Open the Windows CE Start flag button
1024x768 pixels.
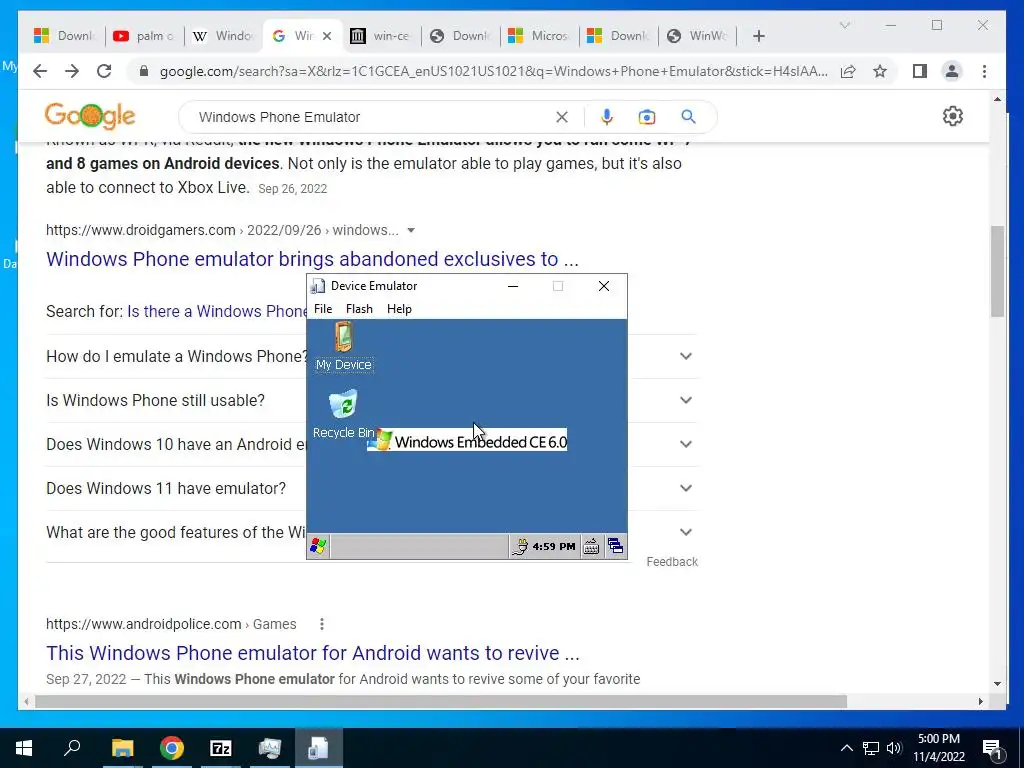(318, 546)
